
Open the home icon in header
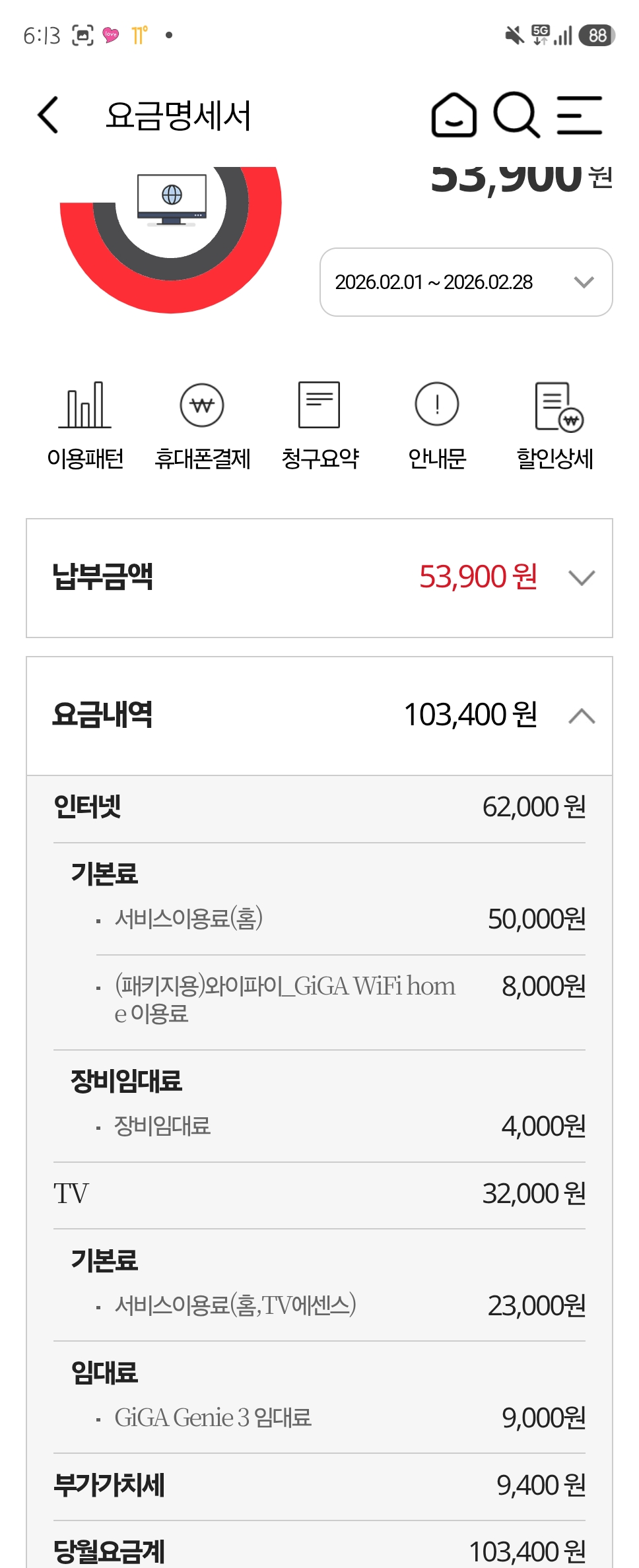(x=454, y=115)
